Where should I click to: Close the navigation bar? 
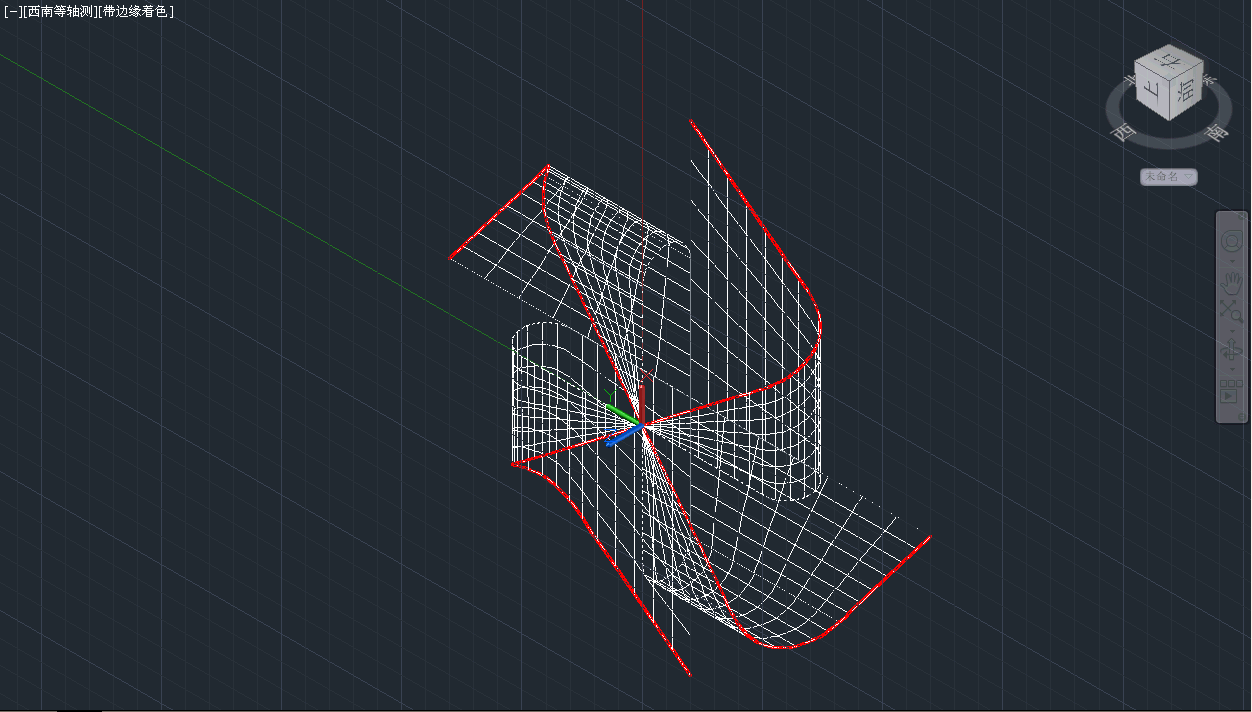(x=1241, y=214)
